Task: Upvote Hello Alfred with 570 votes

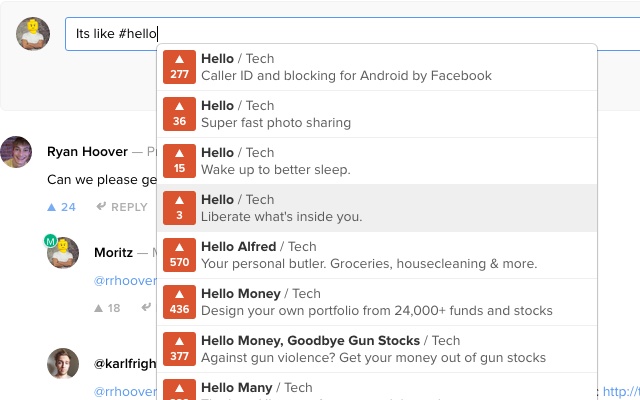Action: tap(179, 254)
